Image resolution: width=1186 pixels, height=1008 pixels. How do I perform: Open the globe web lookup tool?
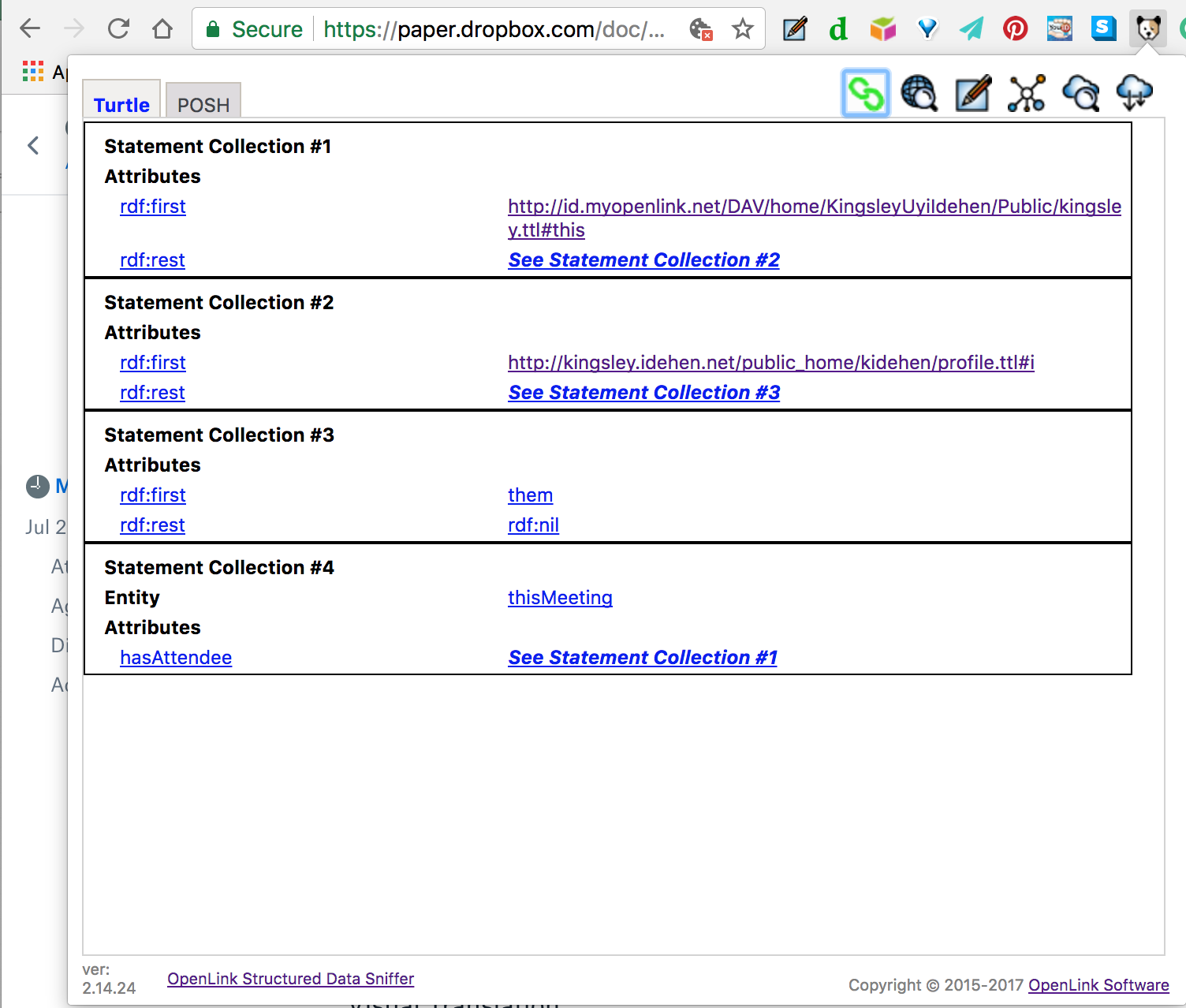919,92
